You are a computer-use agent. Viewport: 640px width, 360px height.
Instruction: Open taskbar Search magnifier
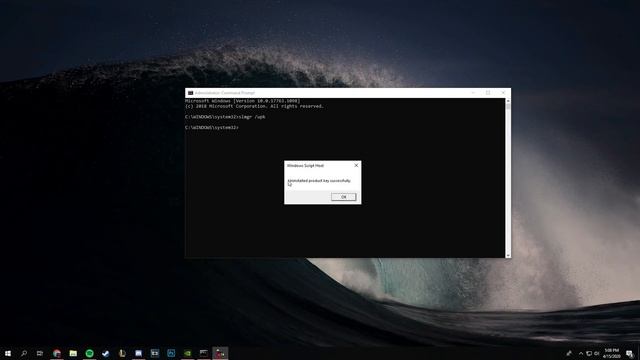tap(24, 353)
